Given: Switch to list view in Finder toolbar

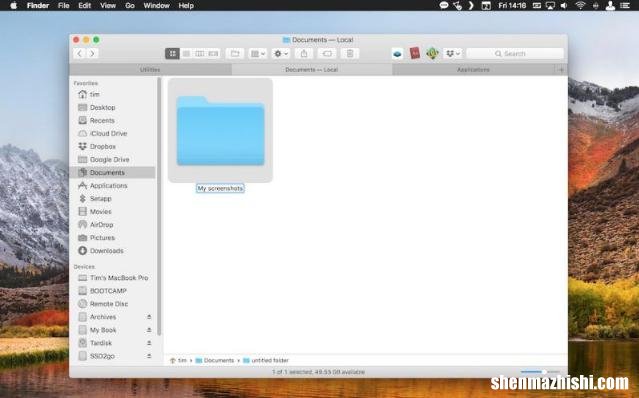Looking at the screenshot, I should click(x=186, y=53).
